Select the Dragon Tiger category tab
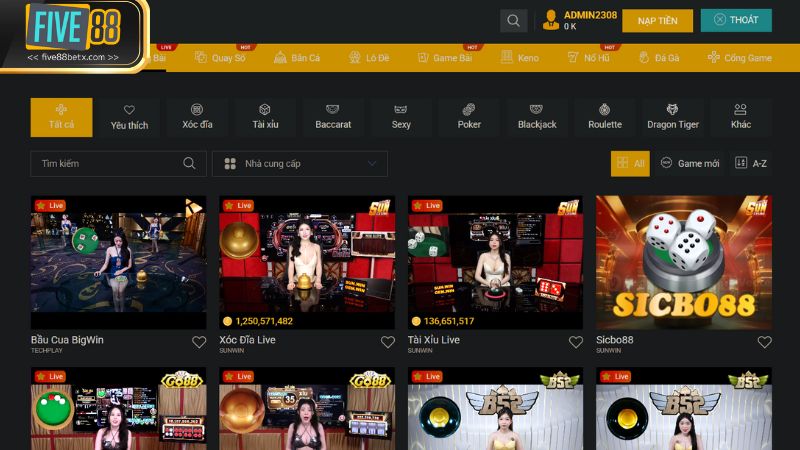Screen dimensions: 800x450 [672, 117]
